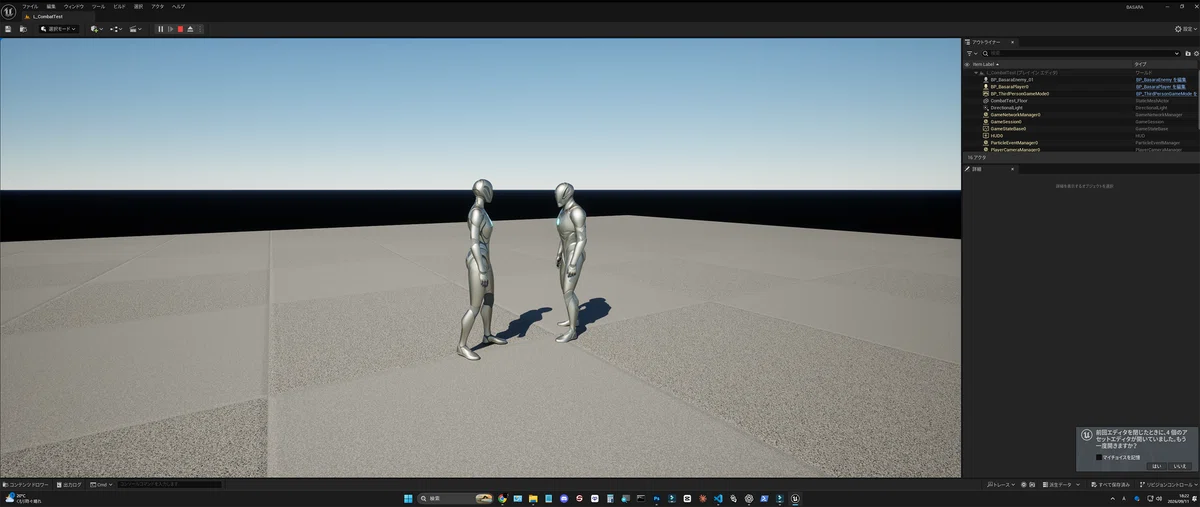Open the BP_ThirdPersonGameMode edit link

[x=1166, y=94]
